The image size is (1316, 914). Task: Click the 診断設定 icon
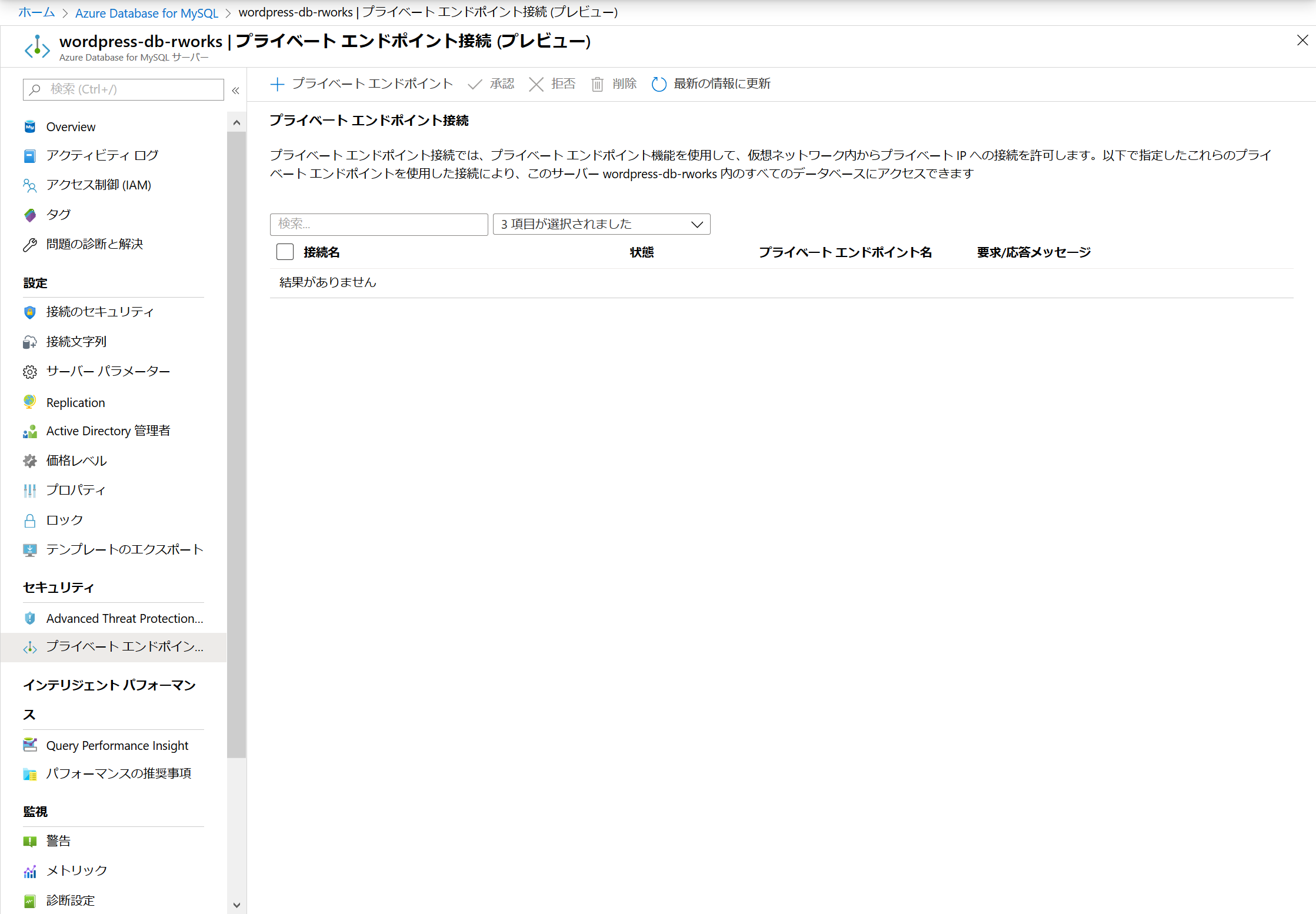pos(30,901)
